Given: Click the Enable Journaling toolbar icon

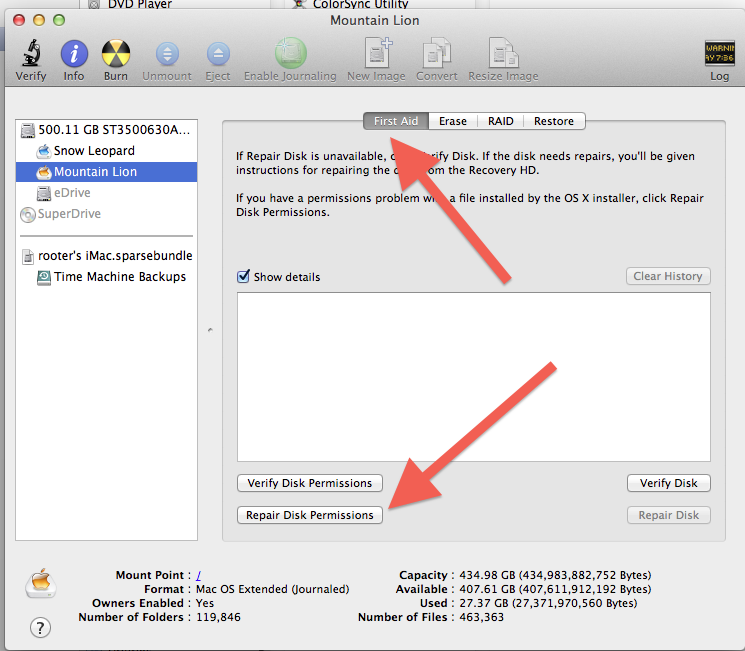Looking at the screenshot, I should (290, 53).
